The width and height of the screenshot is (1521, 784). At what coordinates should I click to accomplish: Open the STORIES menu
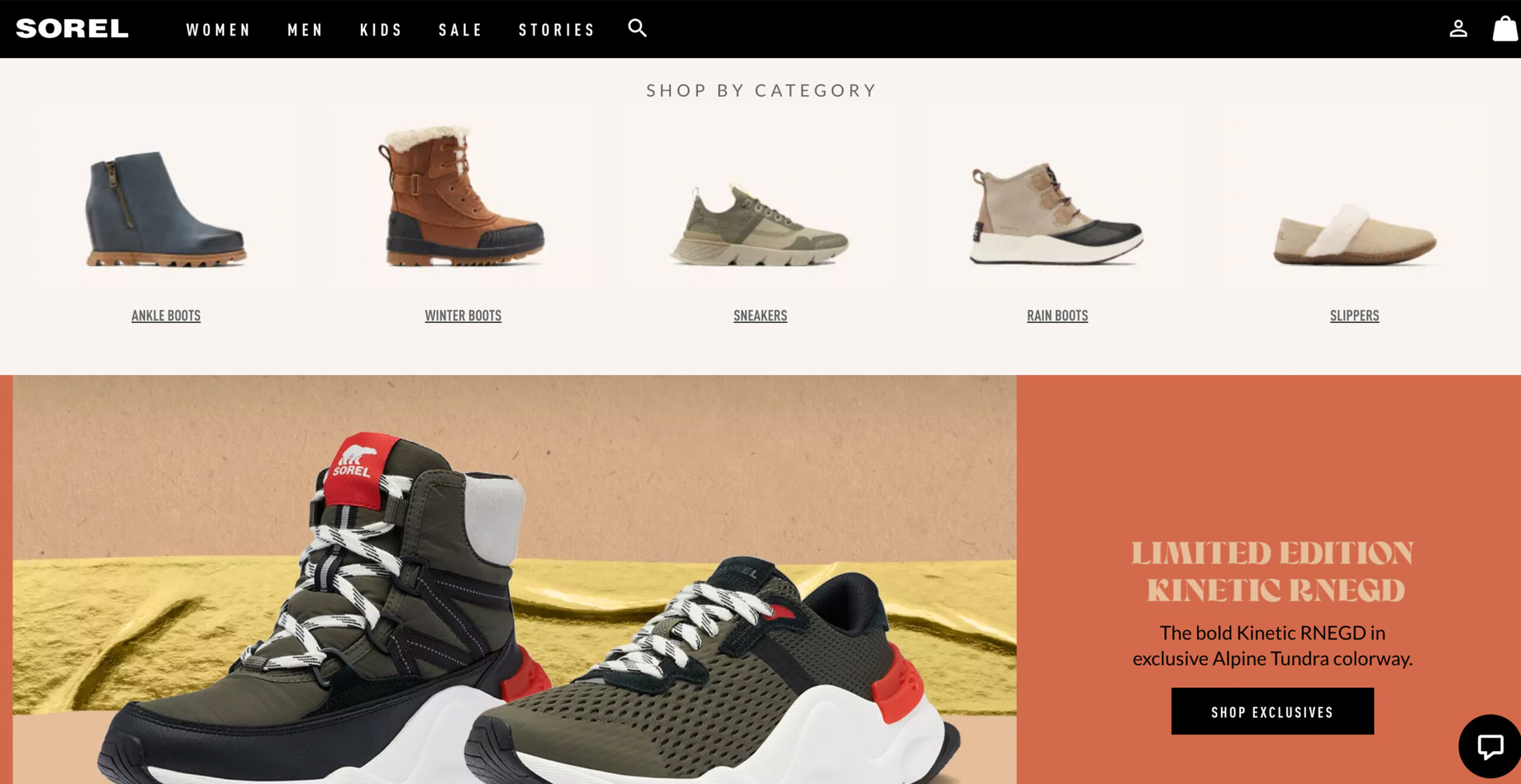556,30
